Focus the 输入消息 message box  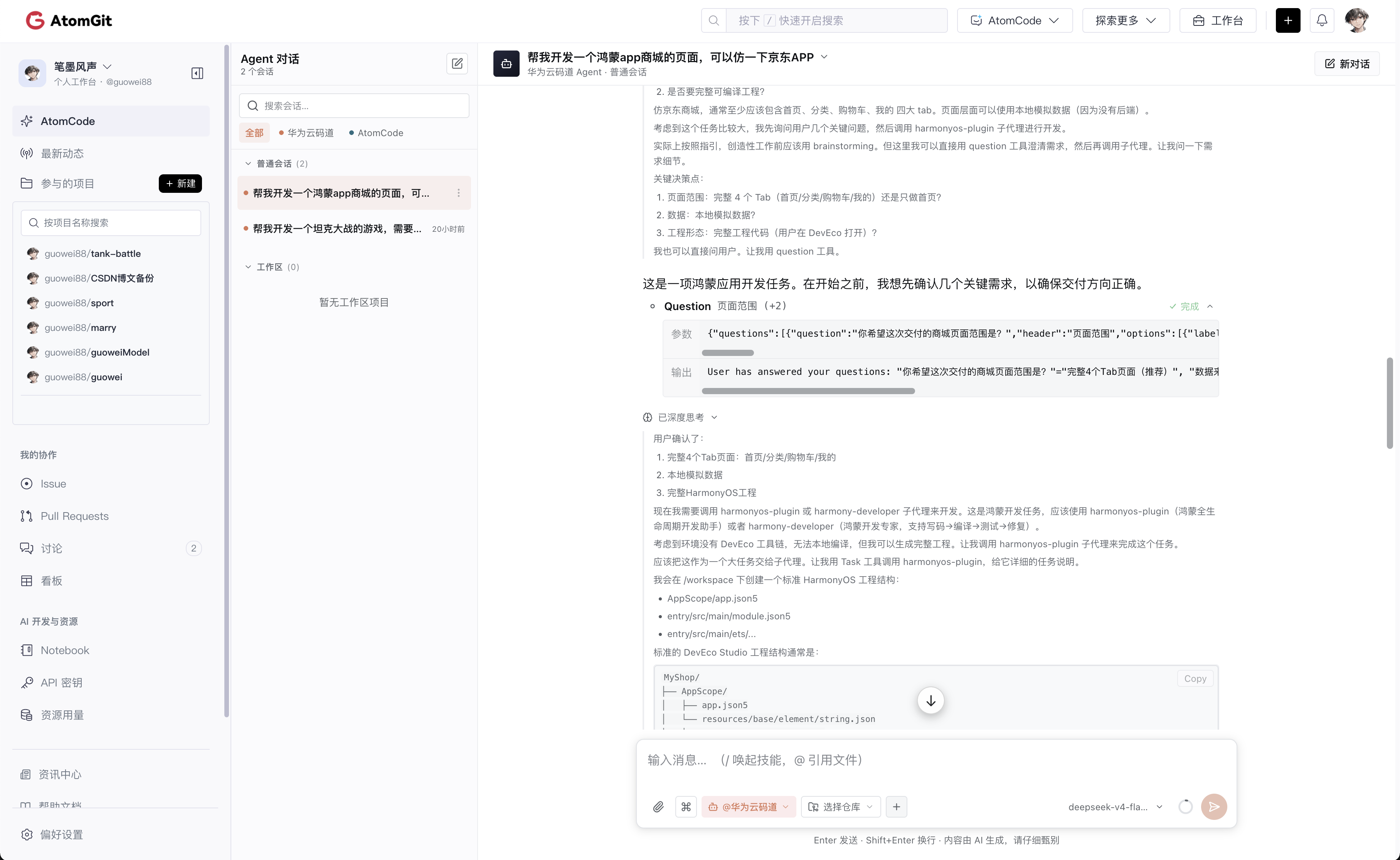click(x=936, y=761)
